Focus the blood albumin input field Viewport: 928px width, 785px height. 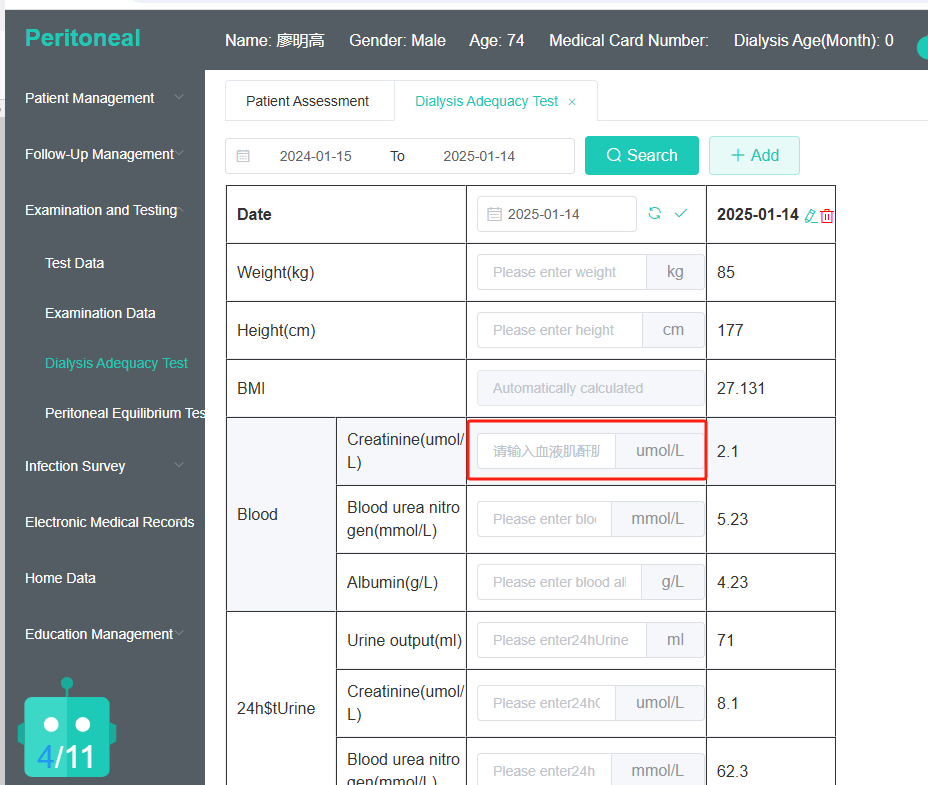[559, 583]
